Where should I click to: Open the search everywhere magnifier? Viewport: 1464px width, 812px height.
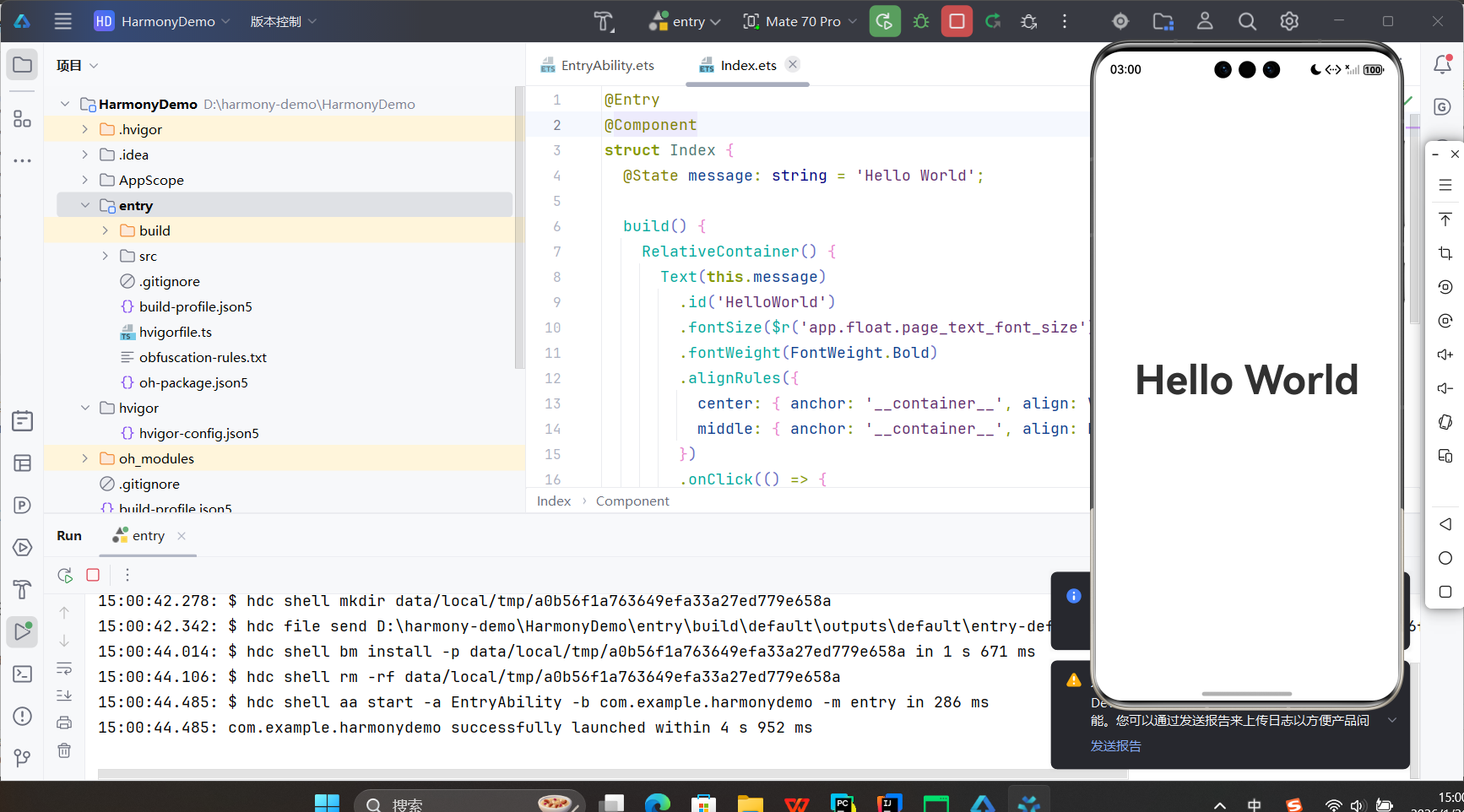click(x=1247, y=21)
